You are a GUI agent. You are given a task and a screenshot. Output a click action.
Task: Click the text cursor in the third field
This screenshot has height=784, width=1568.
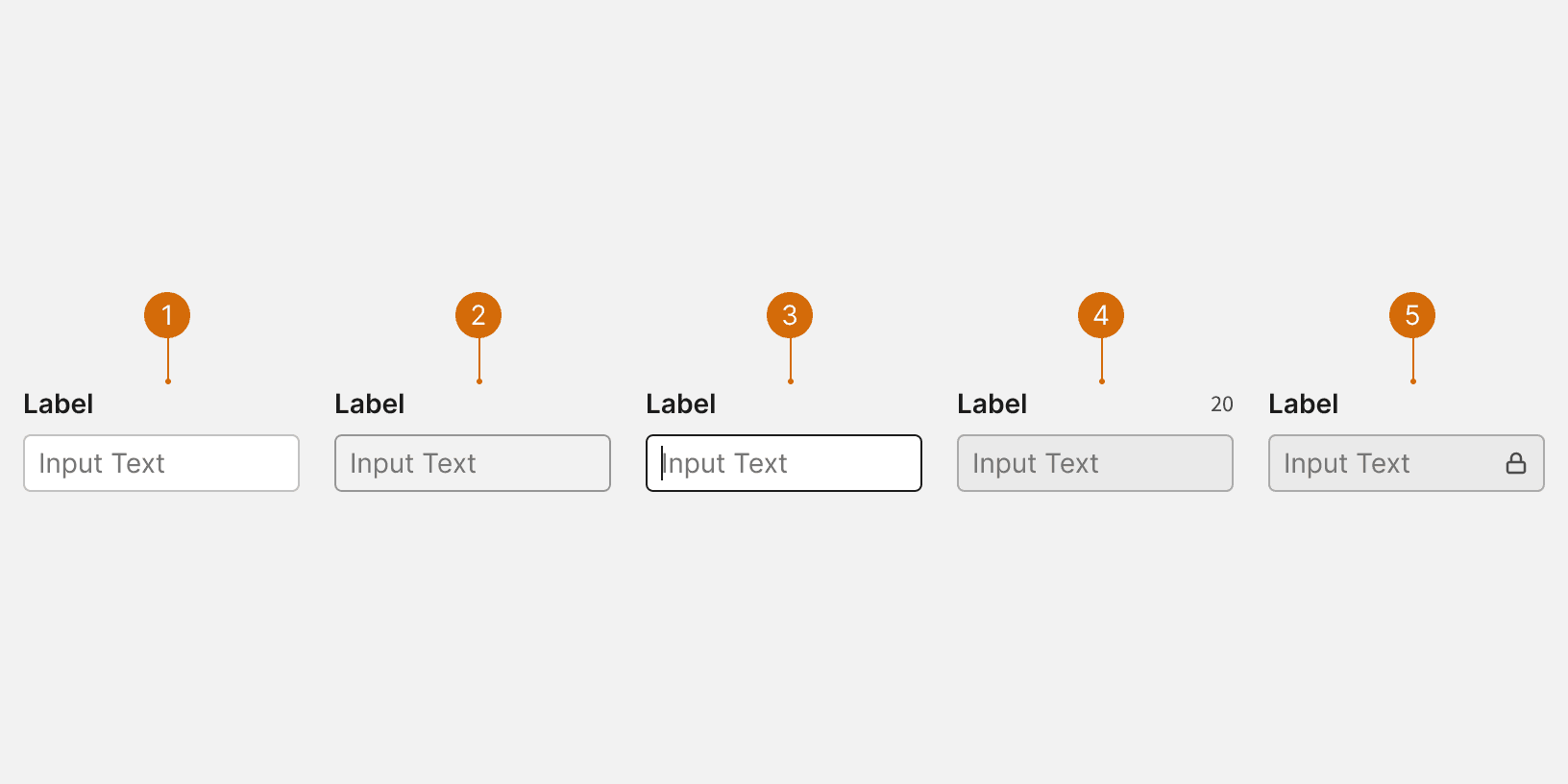click(x=662, y=463)
